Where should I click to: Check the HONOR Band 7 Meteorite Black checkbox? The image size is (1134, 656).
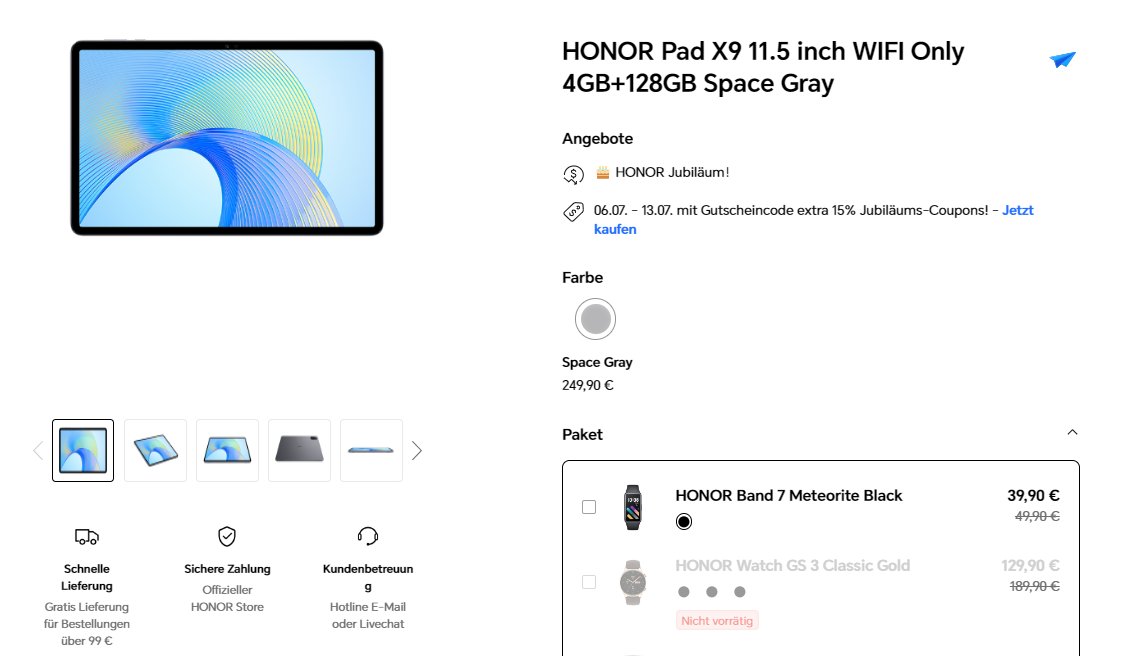pos(589,507)
